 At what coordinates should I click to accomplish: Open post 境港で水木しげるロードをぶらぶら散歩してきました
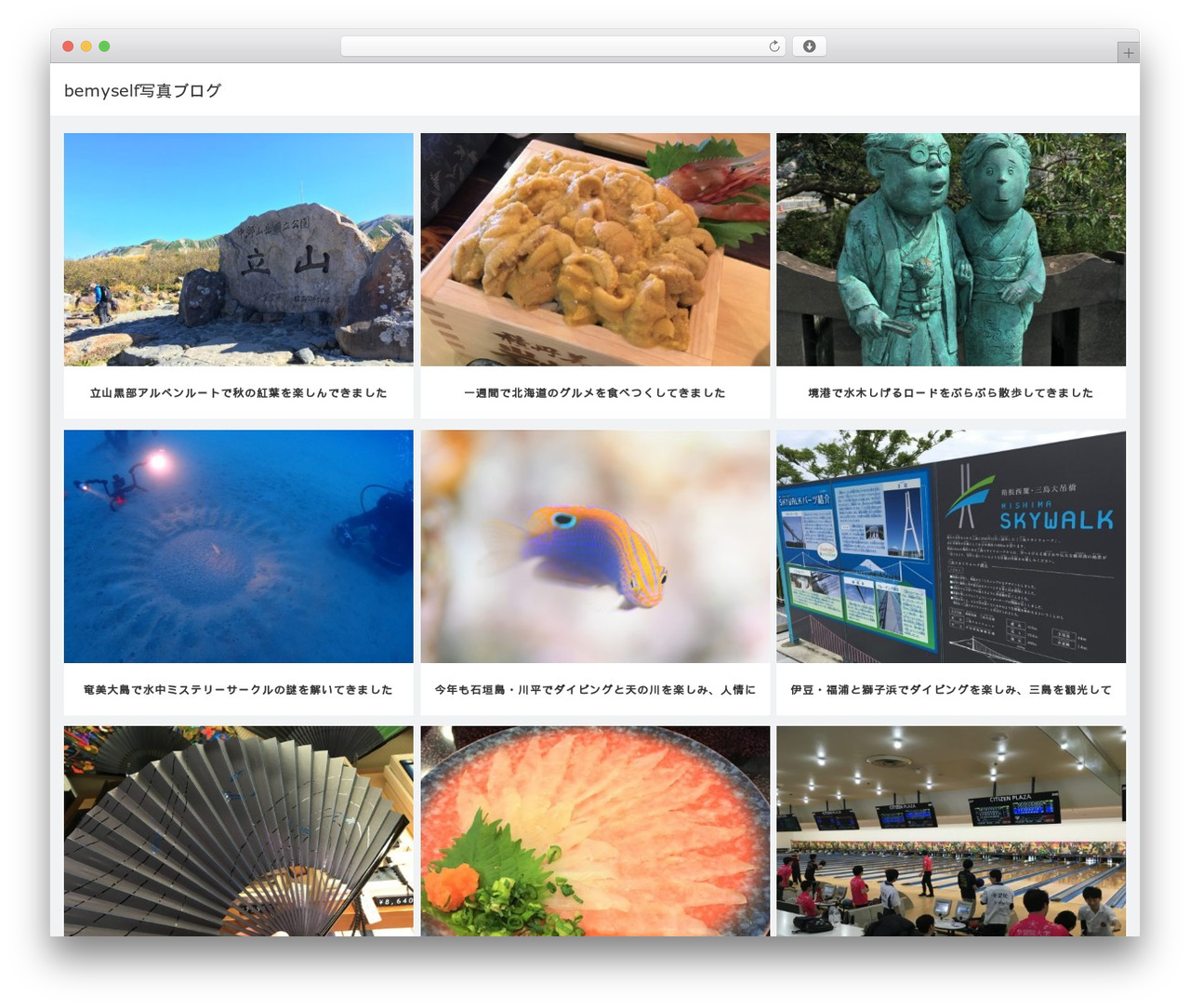(x=951, y=393)
